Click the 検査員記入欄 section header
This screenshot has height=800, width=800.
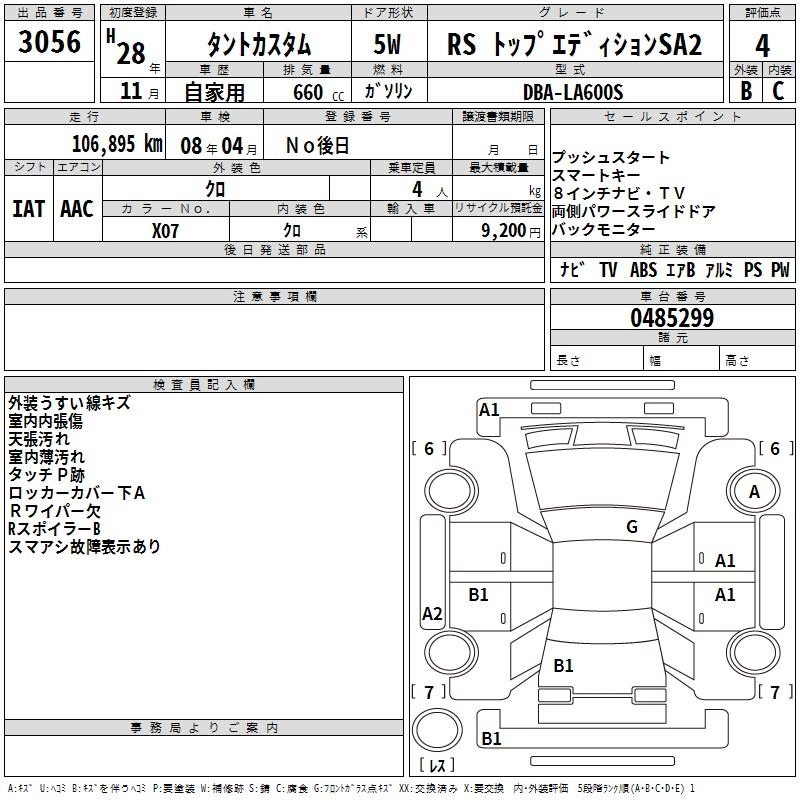tap(204, 385)
